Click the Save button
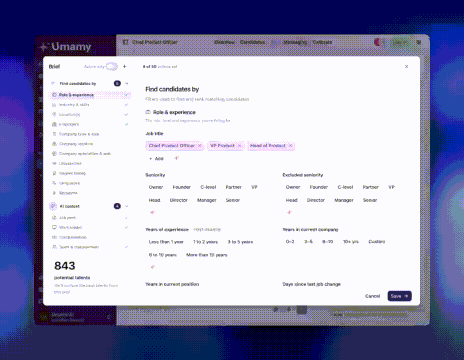Screen dimensions: 464x360 click(399, 296)
